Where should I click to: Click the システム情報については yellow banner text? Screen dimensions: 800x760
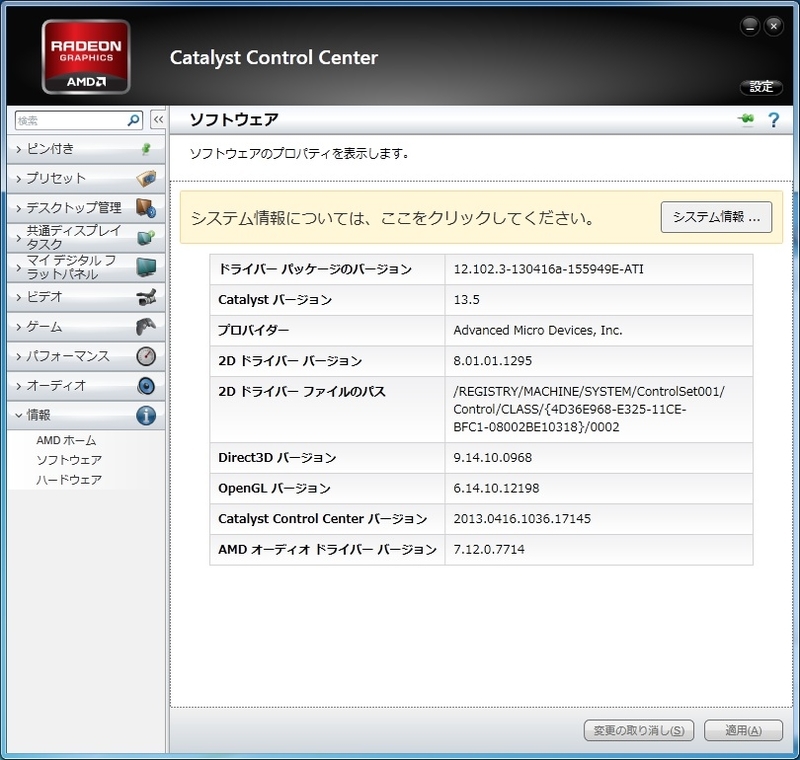click(x=393, y=218)
